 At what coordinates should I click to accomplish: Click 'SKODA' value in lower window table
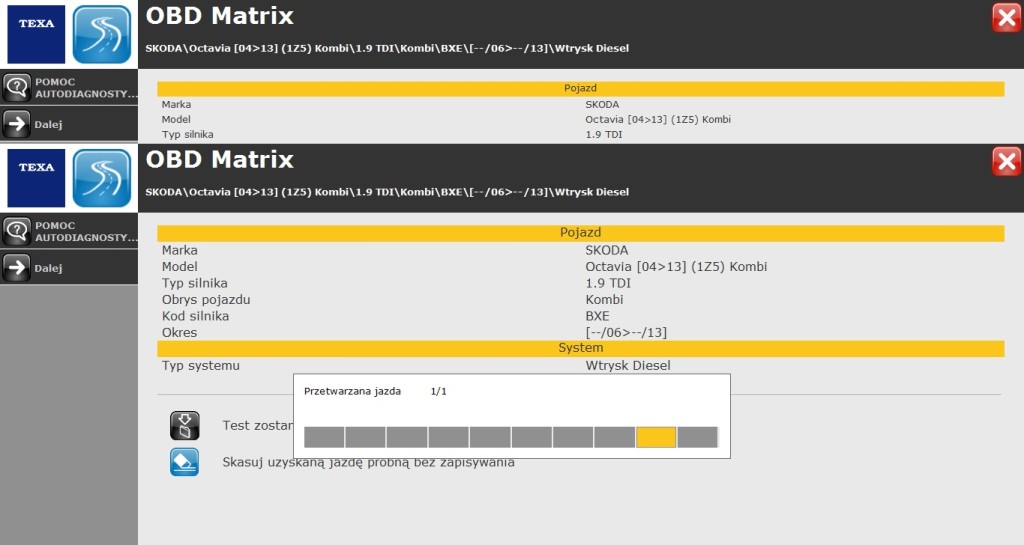tap(607, 250)
